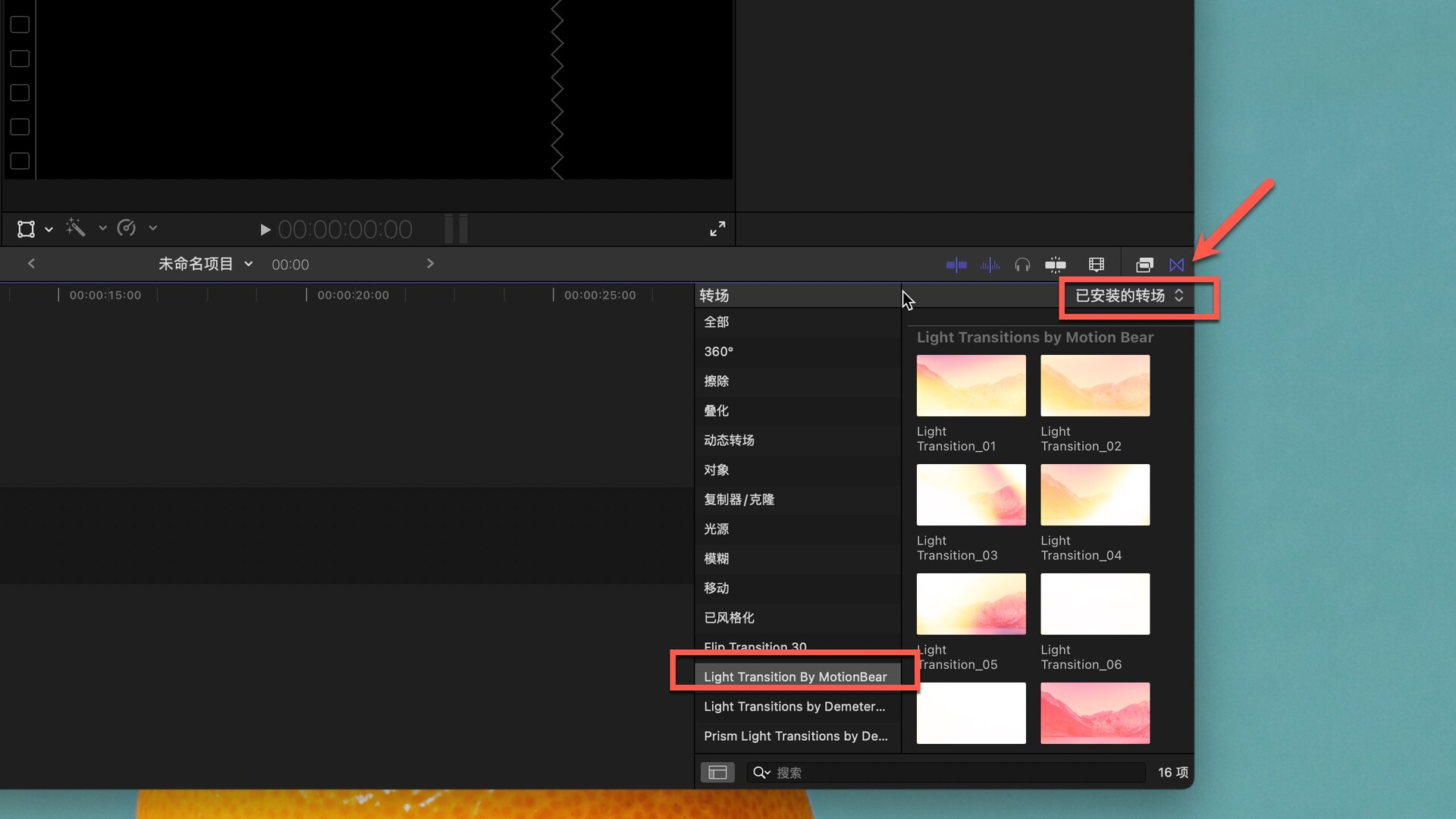The height and width of the screenshot is (819, 1456).
Task: Select the 全部 transitions category
Action: pos(798,322)
